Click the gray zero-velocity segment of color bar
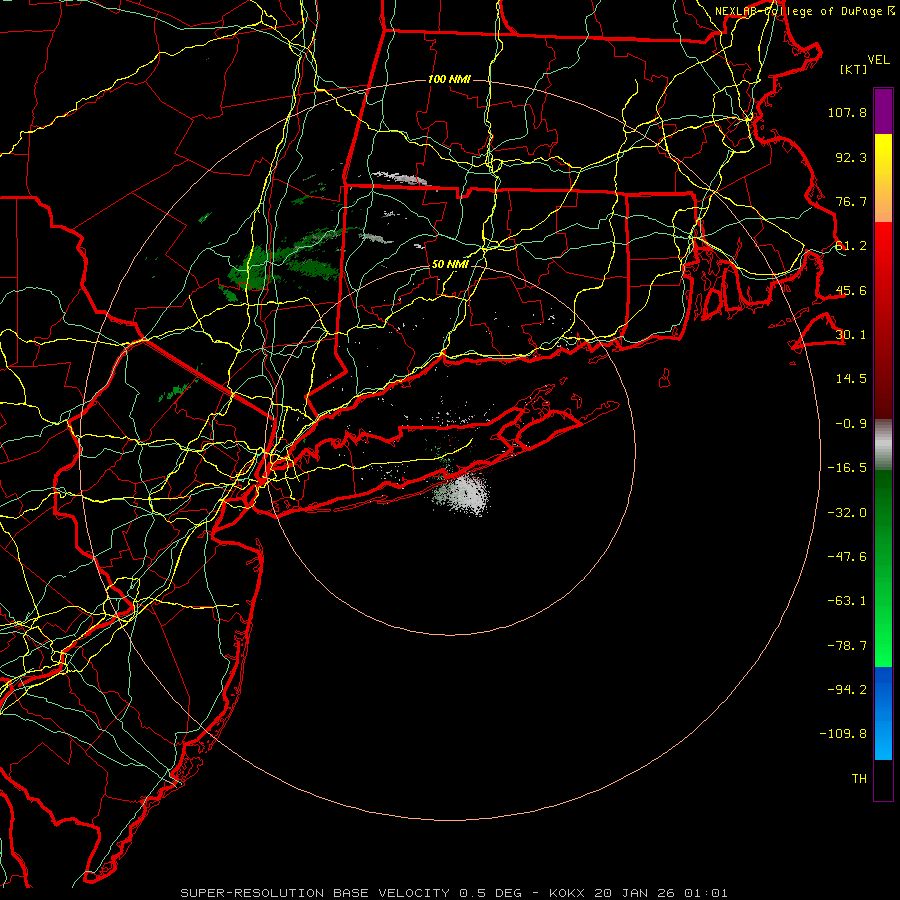 pyautogui.click(x=883, y=445)
